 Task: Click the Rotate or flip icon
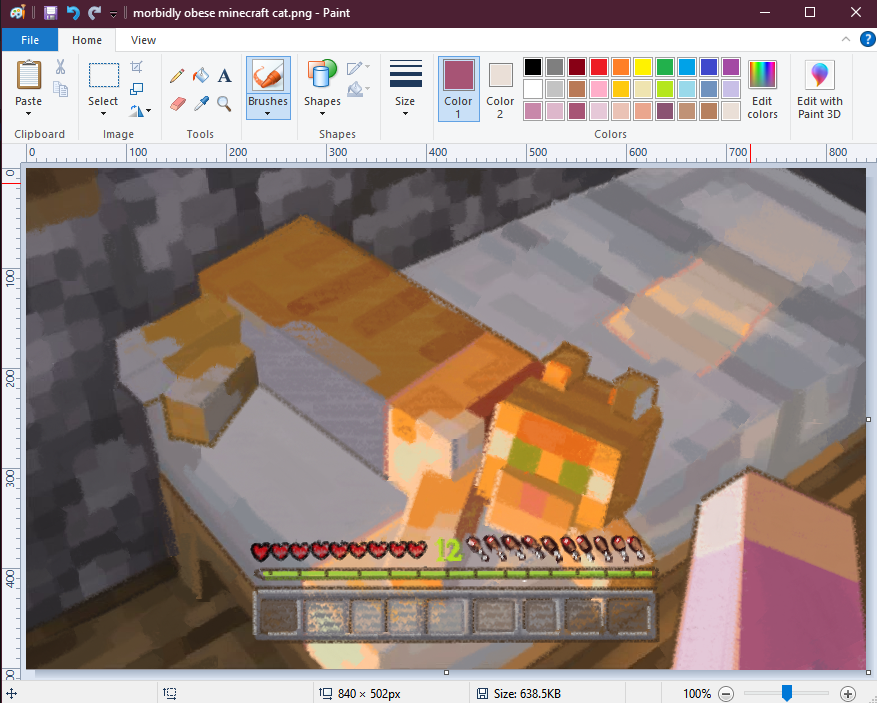tap(136, 111)
